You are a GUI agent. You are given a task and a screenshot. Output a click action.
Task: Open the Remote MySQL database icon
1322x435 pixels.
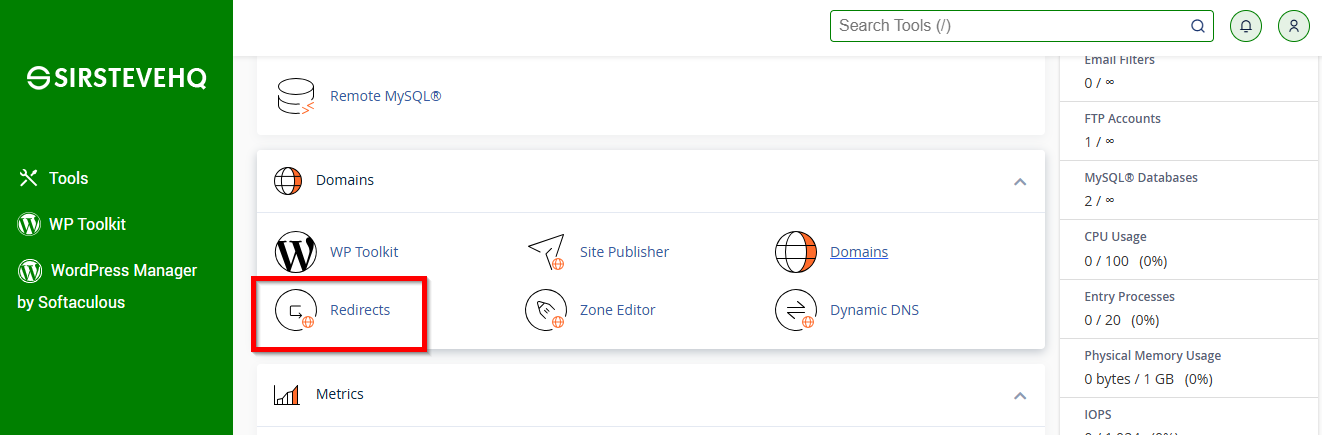pos(295,96)
